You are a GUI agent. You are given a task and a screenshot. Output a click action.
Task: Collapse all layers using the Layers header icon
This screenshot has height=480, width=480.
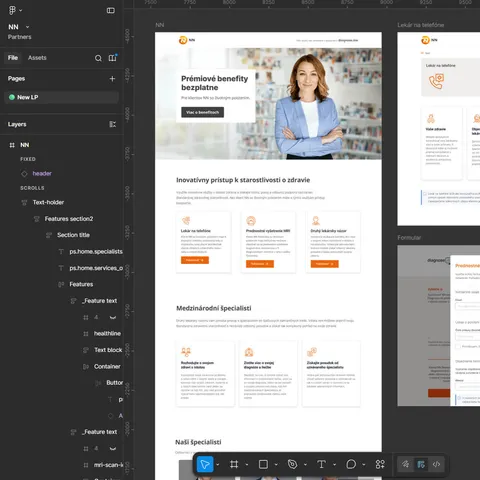[113, 124]
